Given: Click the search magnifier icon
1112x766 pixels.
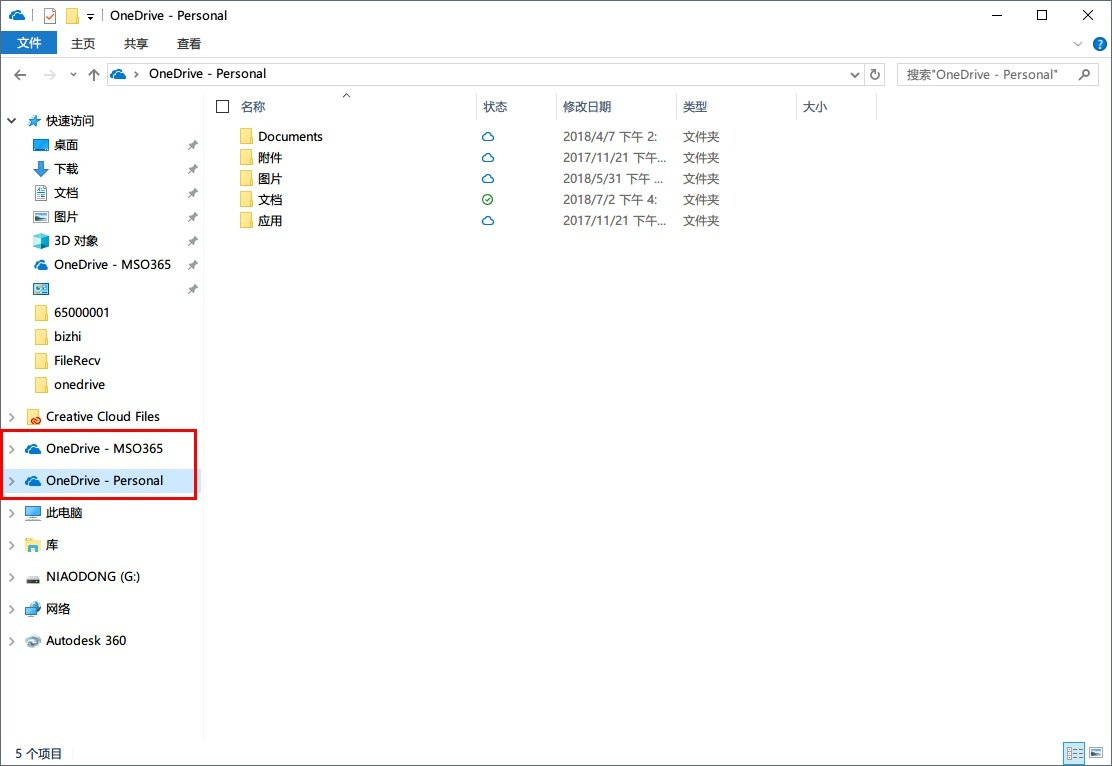Looking at the screenshot, I should (x=1084, y=74).
